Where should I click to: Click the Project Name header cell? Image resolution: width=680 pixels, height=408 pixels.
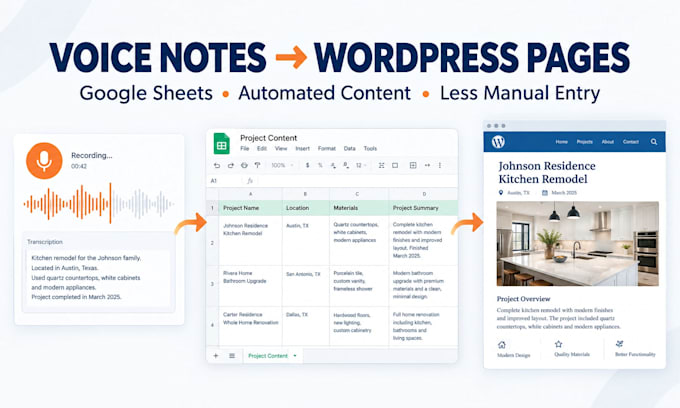250,208
